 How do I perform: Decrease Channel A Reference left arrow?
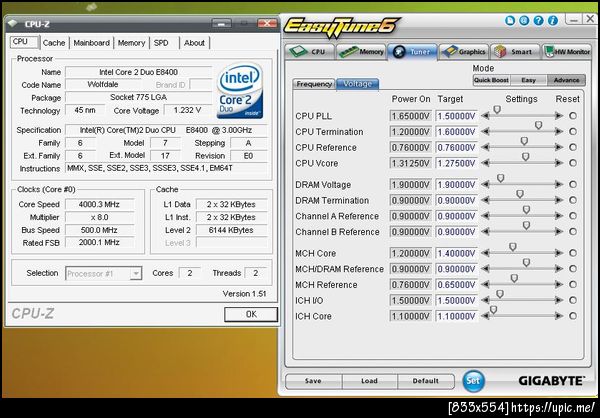(x=485, y=216)
